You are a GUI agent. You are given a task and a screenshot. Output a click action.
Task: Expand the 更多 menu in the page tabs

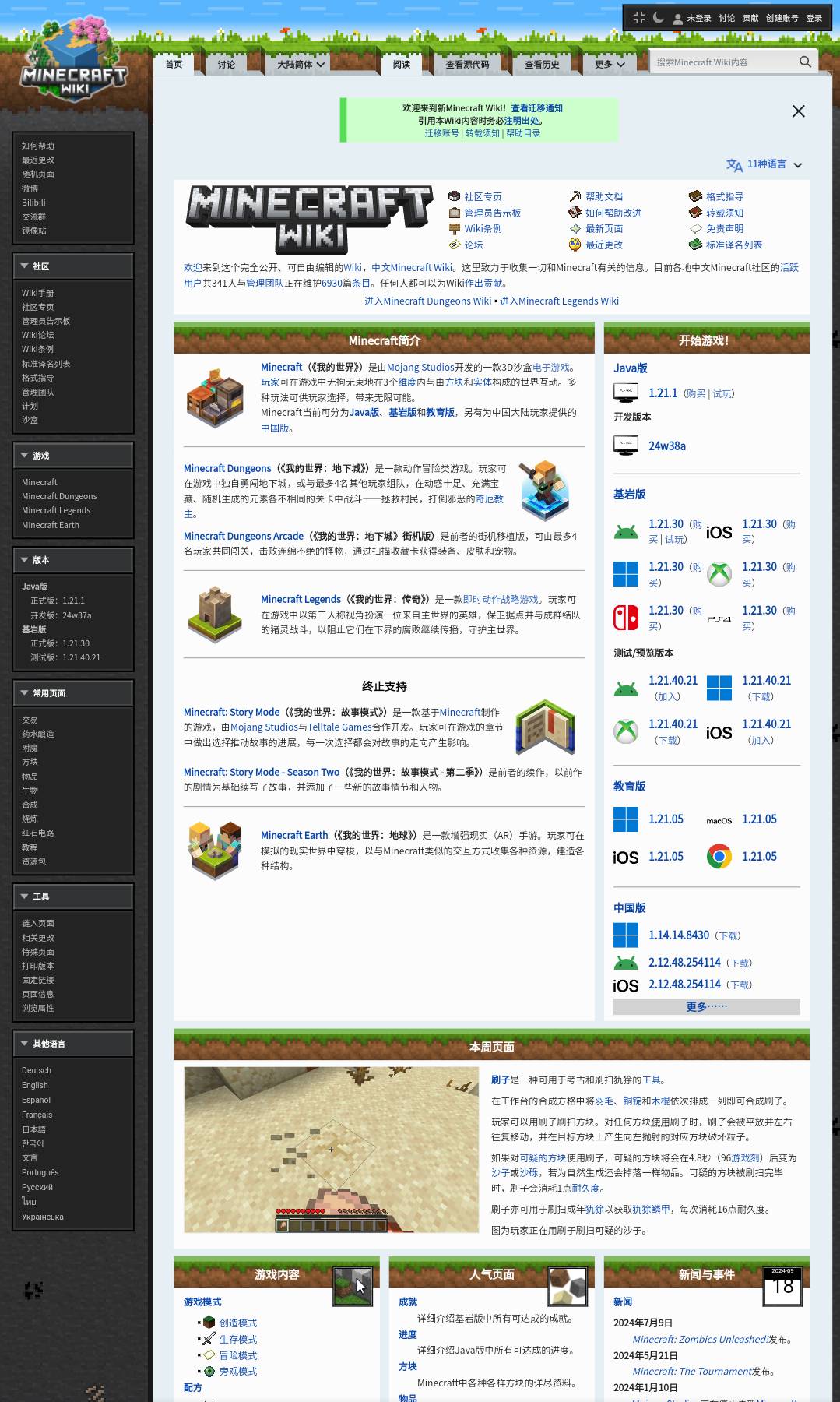pyautogui.click(x=610, y=65)
